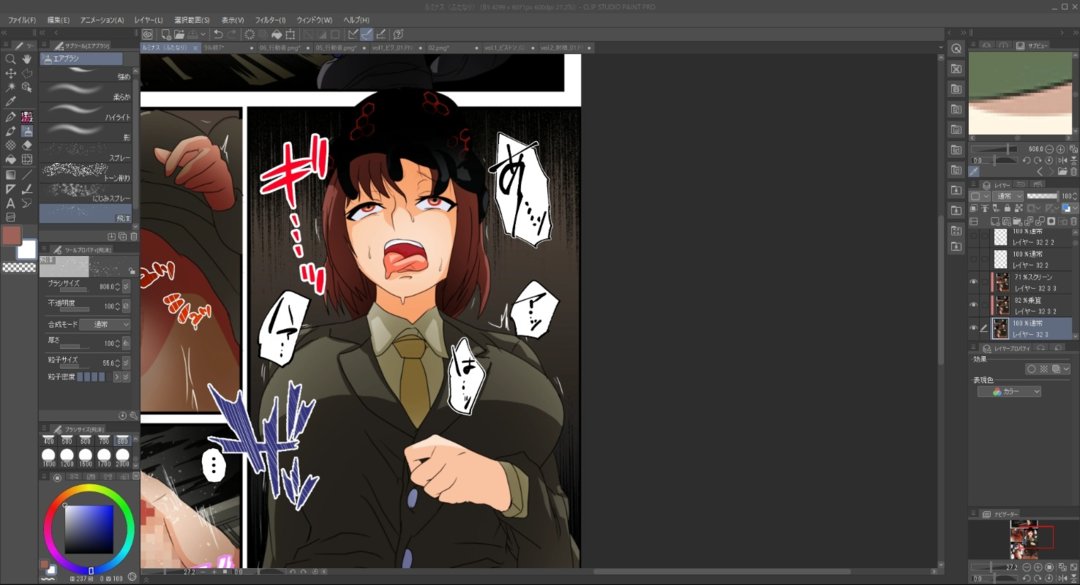The width and height of the screenshot is (1080, 585).
Task: Open the ファイル(F) menu
Action: click(21, 20)
